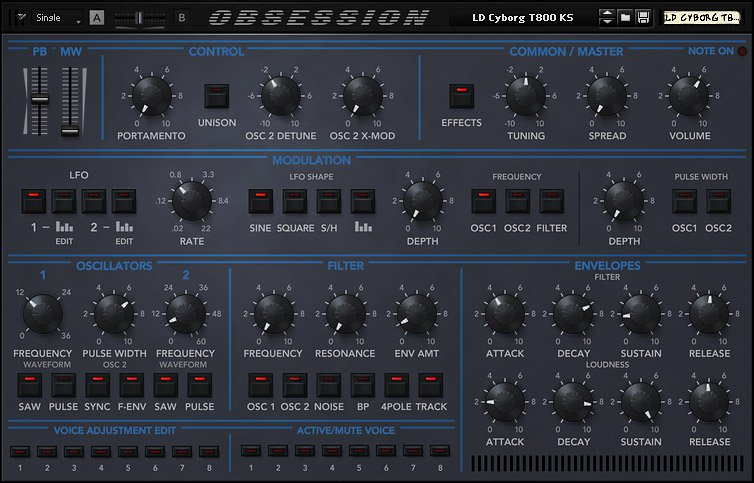Click the master TUNING knob

pyautogui.click(x=526, y=96)
